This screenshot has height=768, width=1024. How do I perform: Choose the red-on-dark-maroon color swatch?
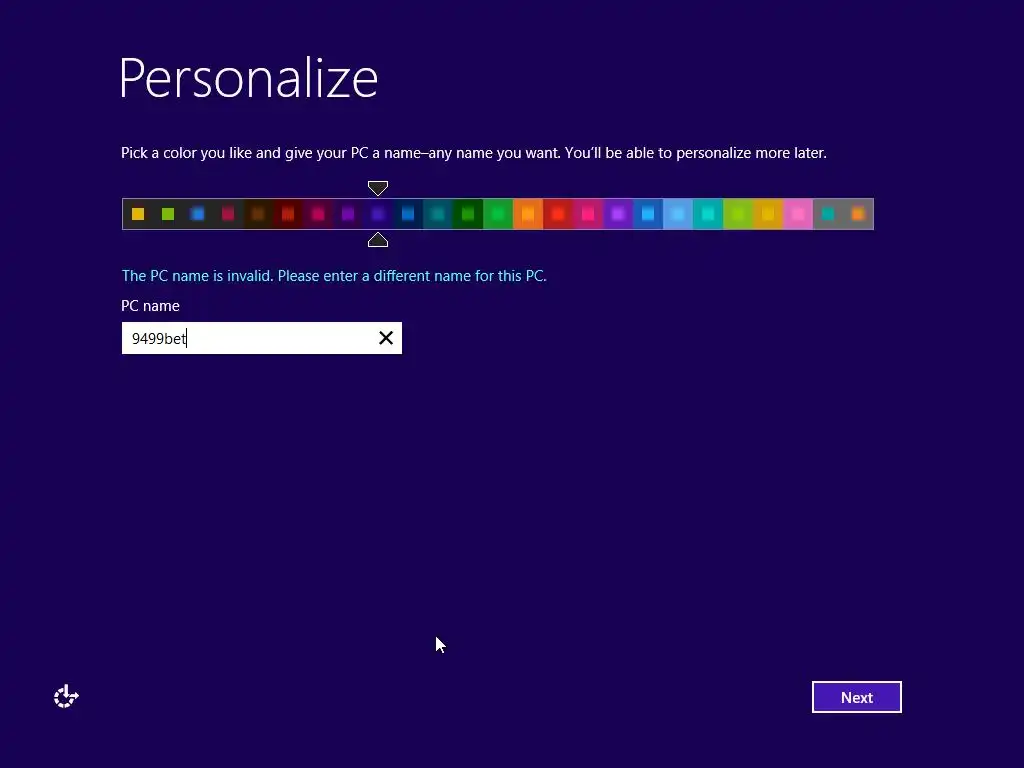click(x=288, y=214)
